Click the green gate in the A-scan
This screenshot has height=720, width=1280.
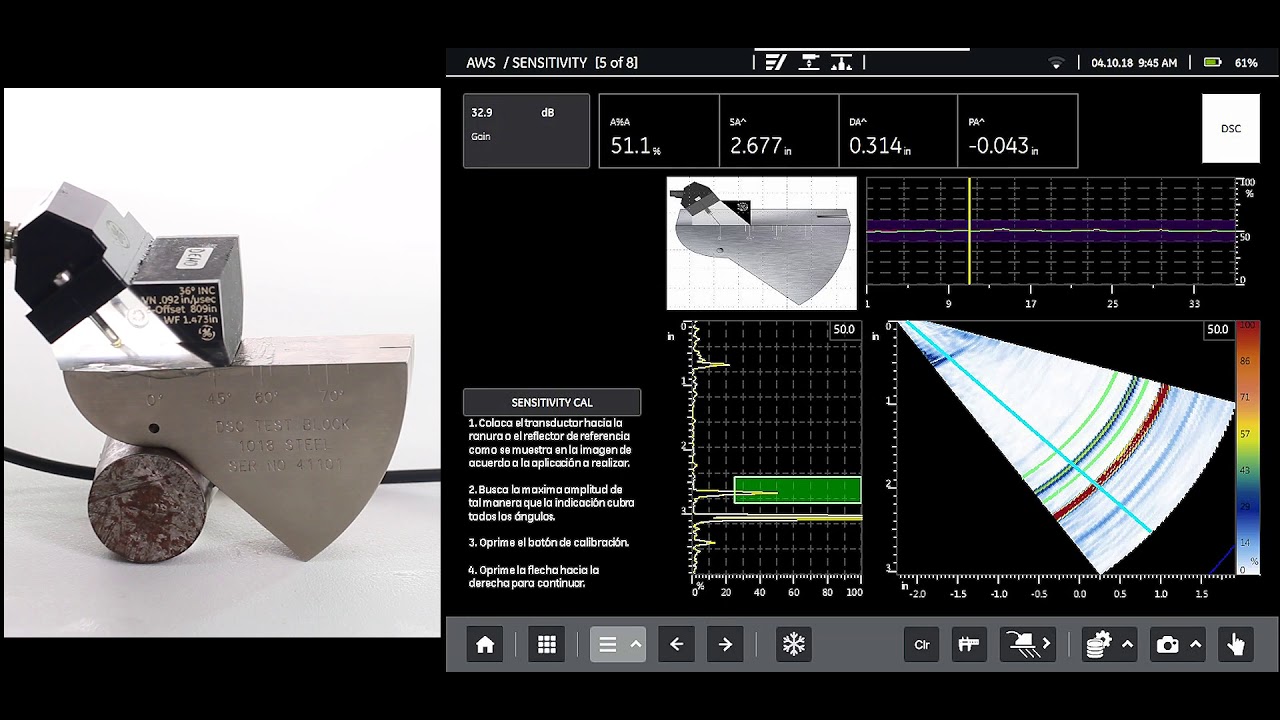(x=797, y=489)
